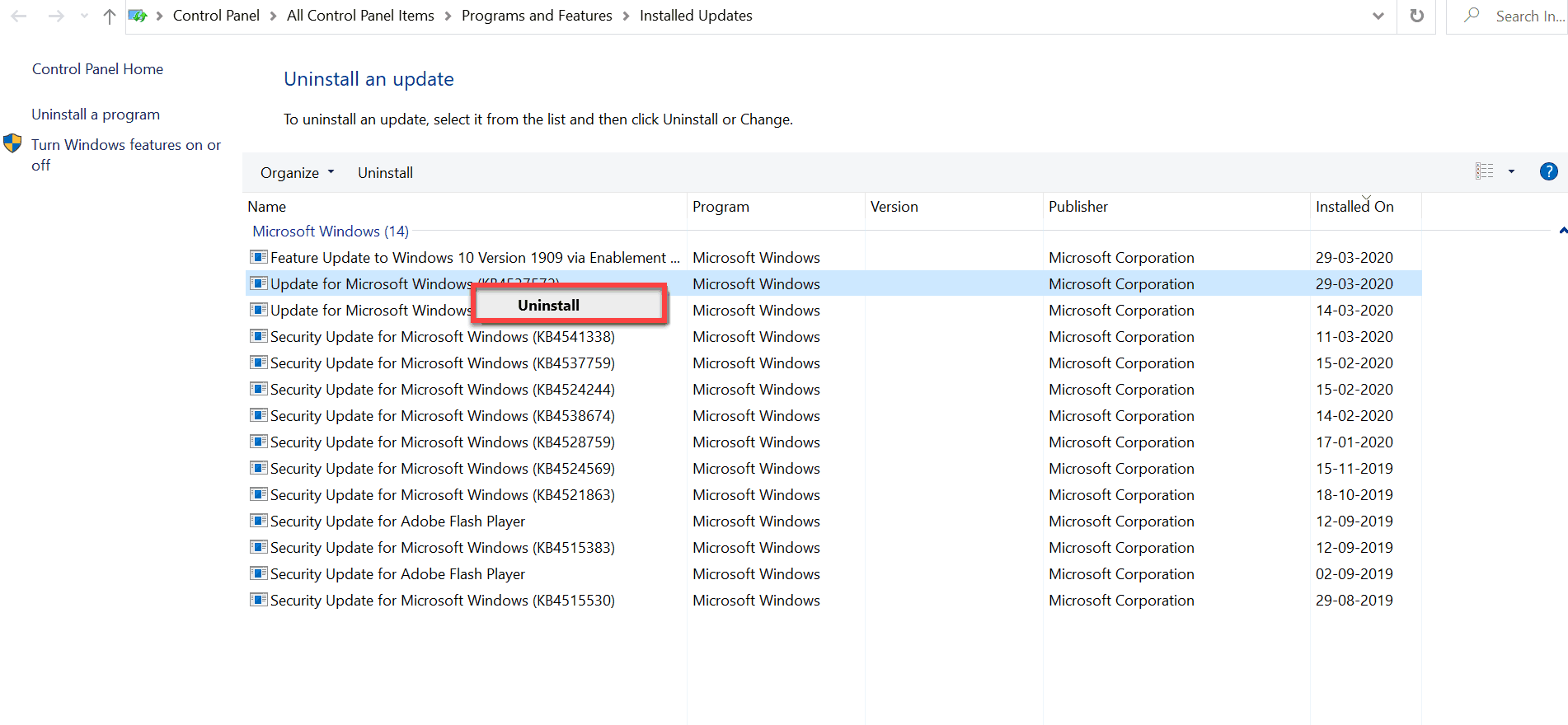Click icon of KB4537759 row
Image resolution: width=1568 pixels, height=725 pixels.
click(259, 362)
